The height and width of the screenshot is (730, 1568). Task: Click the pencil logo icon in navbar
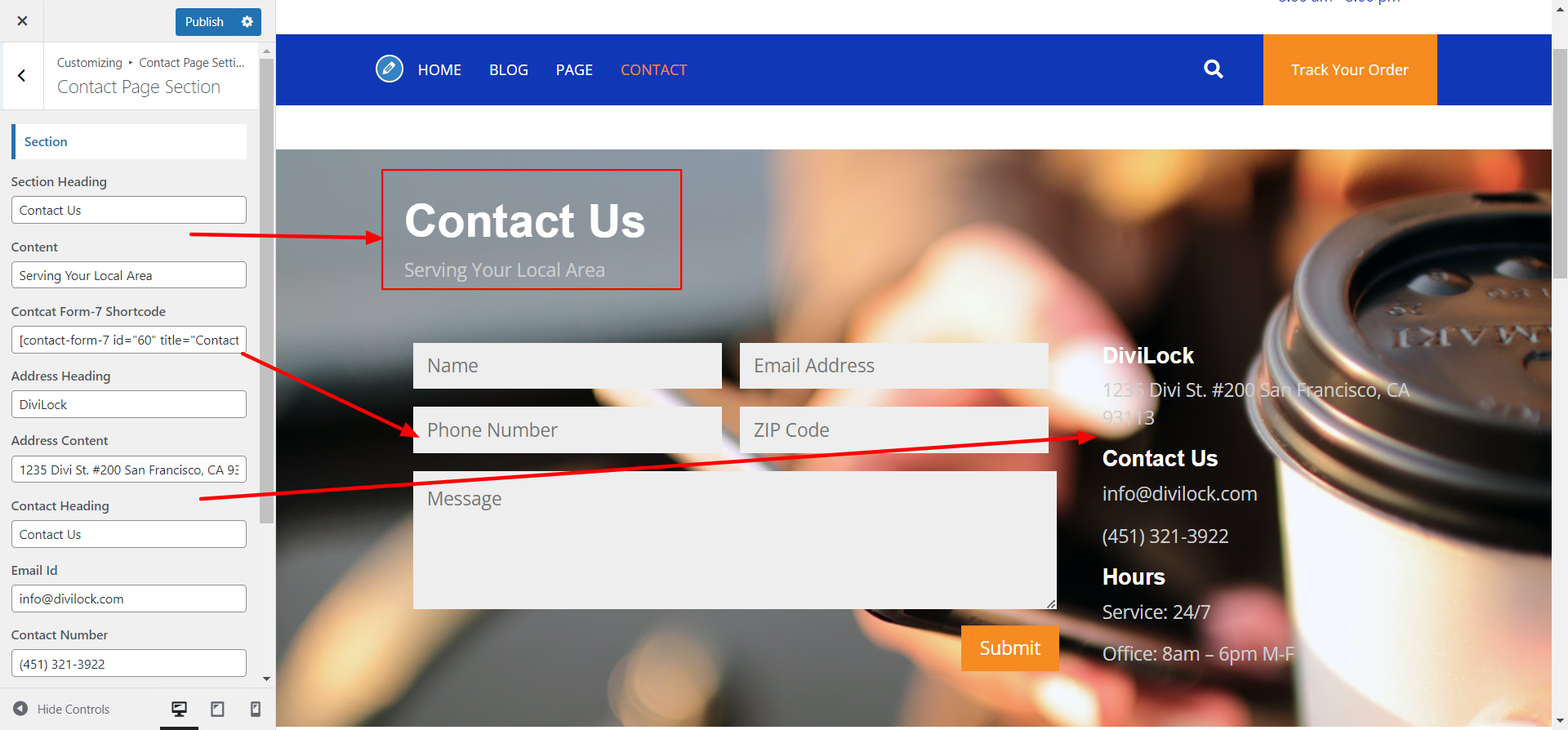390,69
